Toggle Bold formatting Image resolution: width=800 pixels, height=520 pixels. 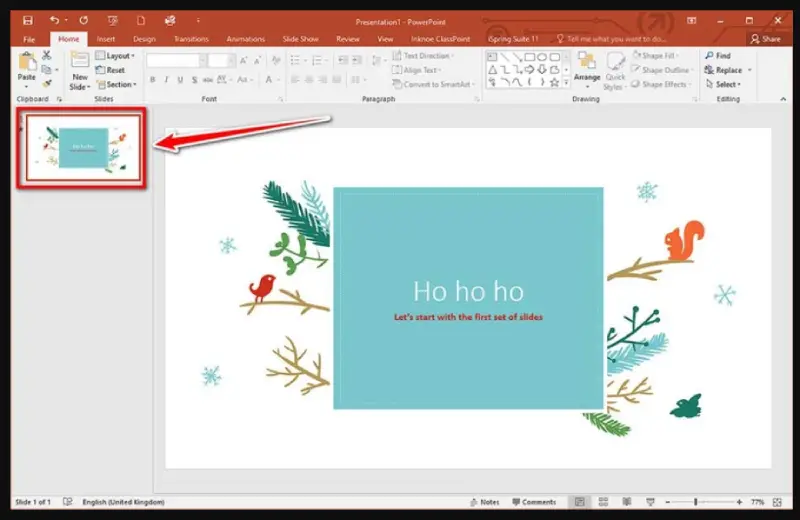tap(153, 80)
